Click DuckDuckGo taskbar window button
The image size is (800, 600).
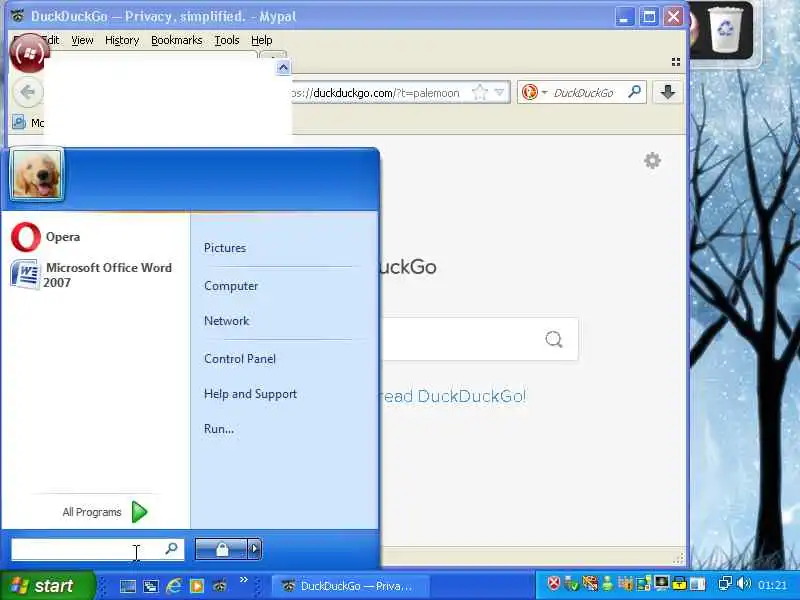pyautogui.click(x=350, y=586)
